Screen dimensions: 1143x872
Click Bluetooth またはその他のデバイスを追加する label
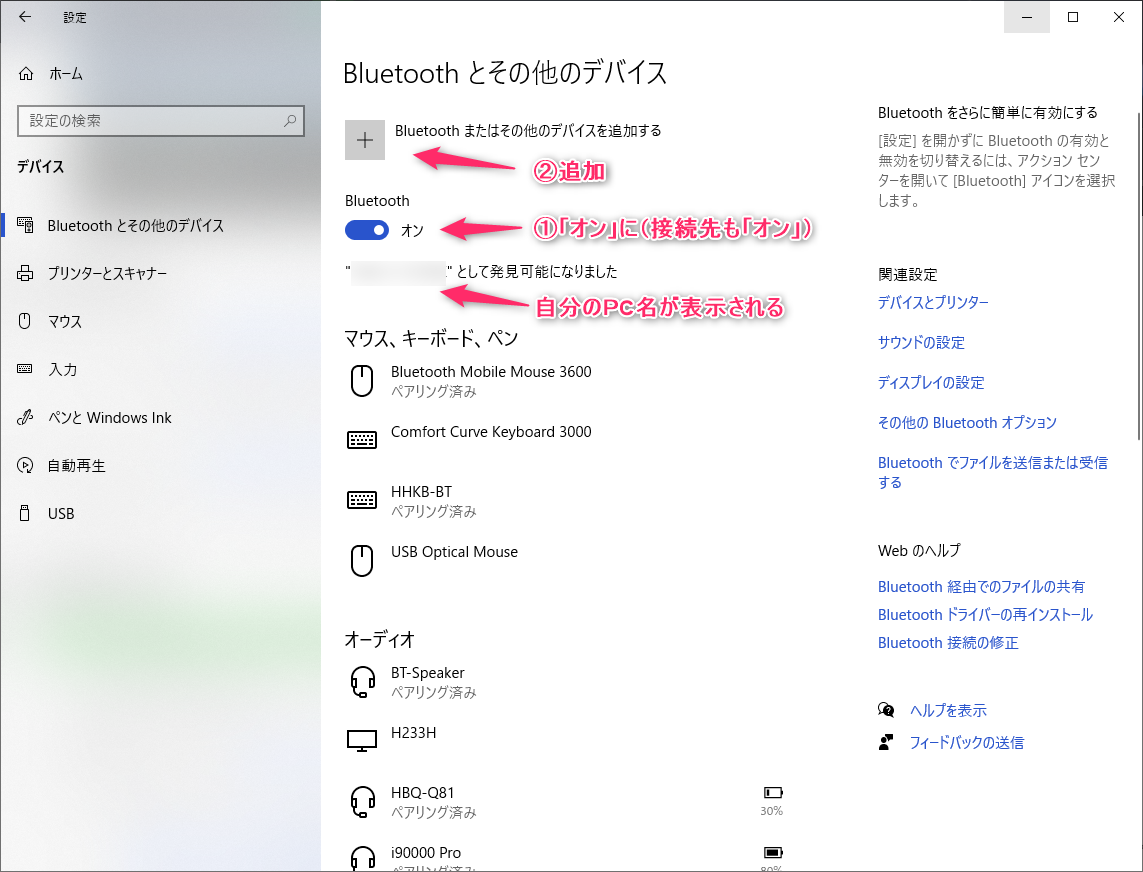pos(528,131)
